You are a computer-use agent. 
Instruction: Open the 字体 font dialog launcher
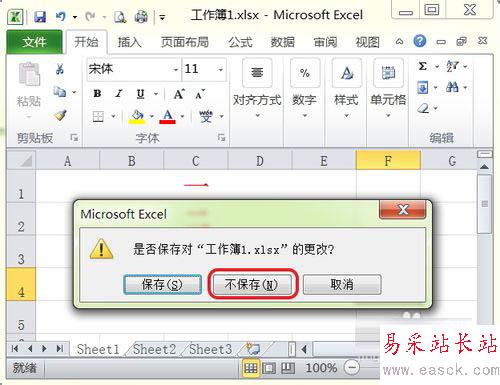221,137
